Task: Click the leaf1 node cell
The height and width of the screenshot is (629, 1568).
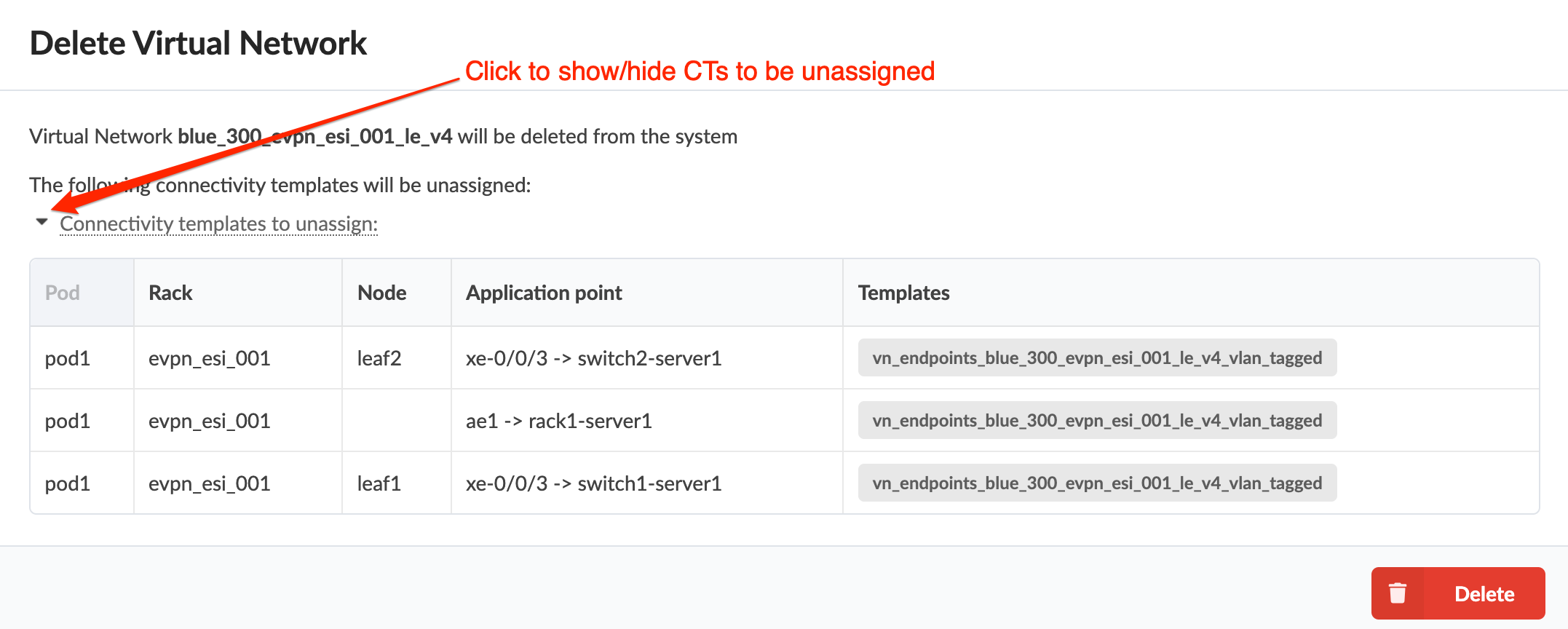Action: 379,483
